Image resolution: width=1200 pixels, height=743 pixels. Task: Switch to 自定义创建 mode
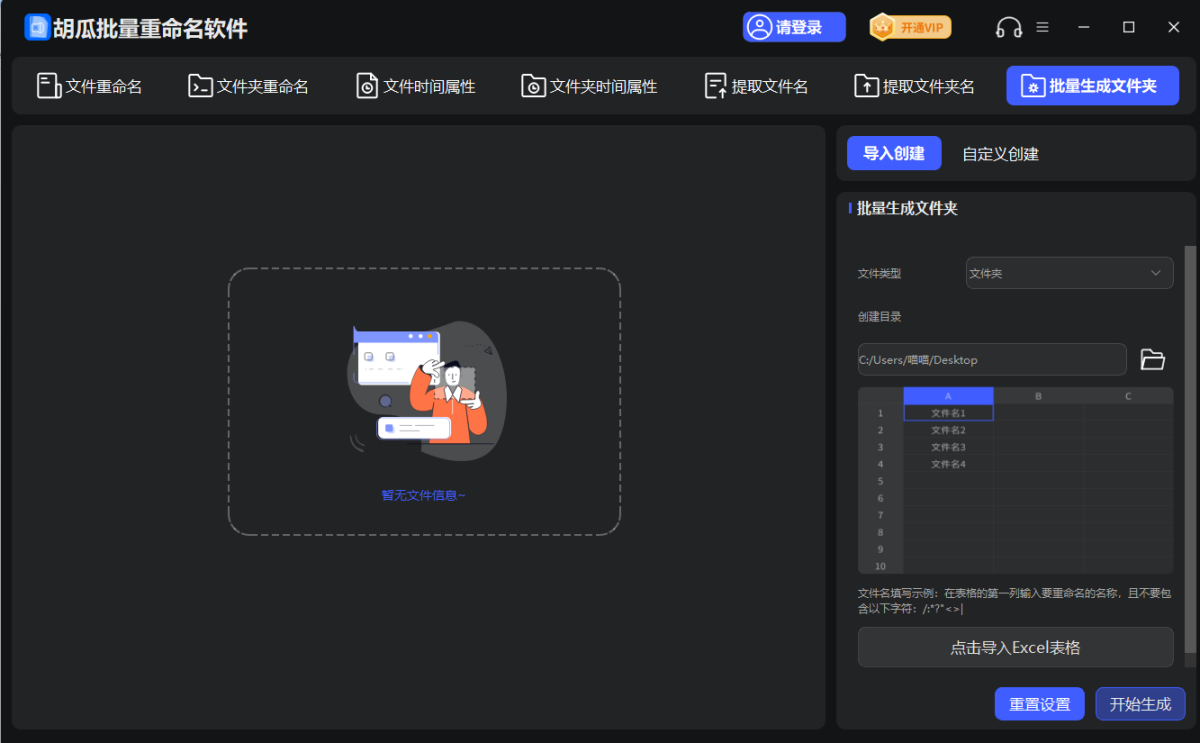pos(1000,154)
